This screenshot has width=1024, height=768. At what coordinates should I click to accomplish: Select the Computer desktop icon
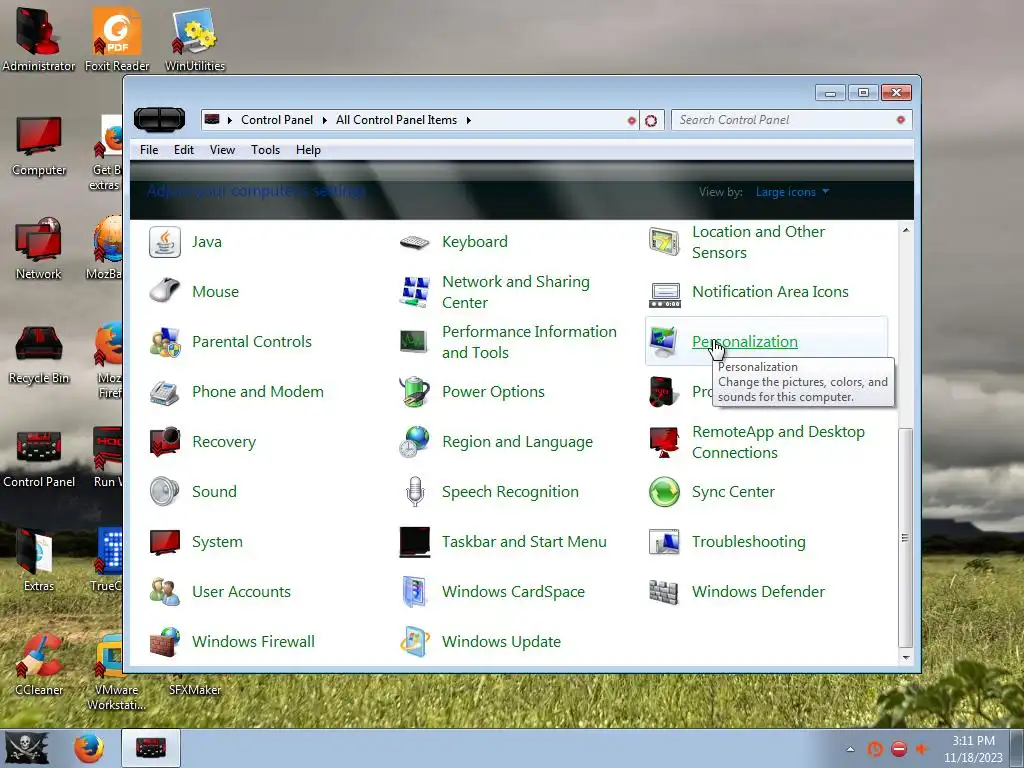[x=39, y=147]
